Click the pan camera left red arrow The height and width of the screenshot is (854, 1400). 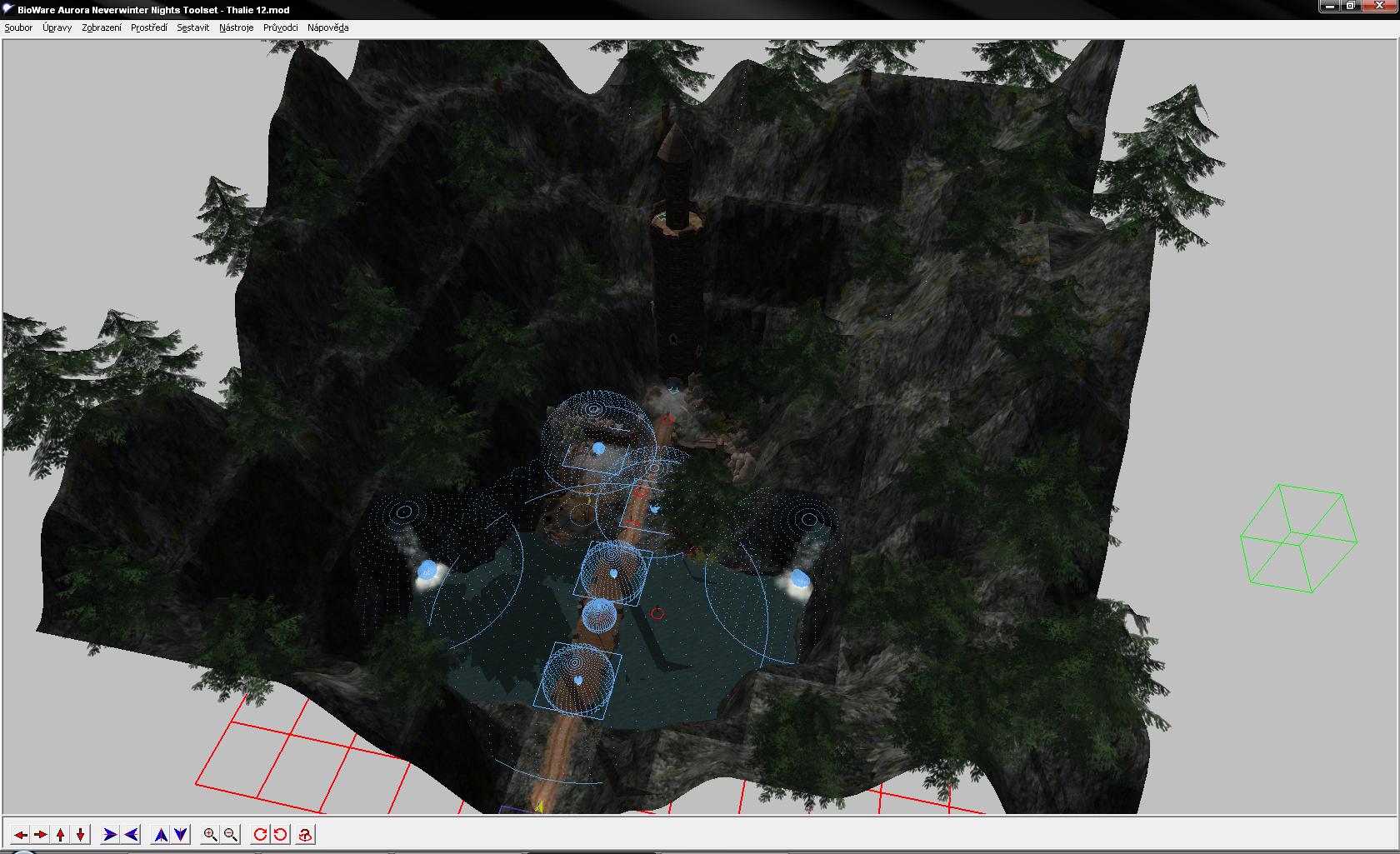pyautogui.click(x=20, y=834)
